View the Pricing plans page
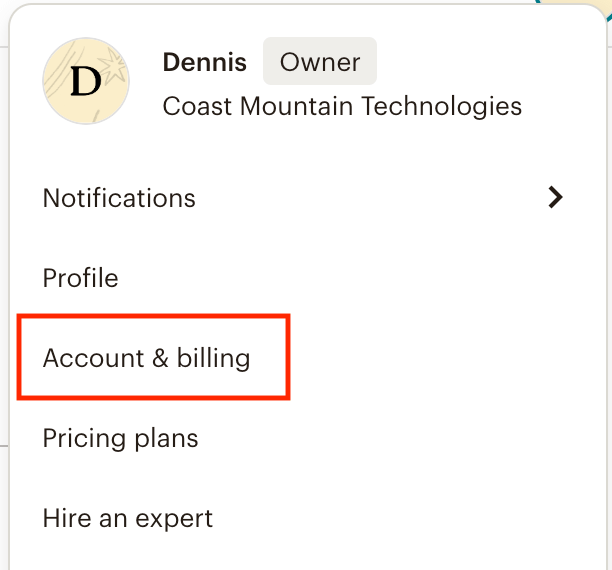The height and width of the screenshot is (570, 612). (x=120, y=438)
